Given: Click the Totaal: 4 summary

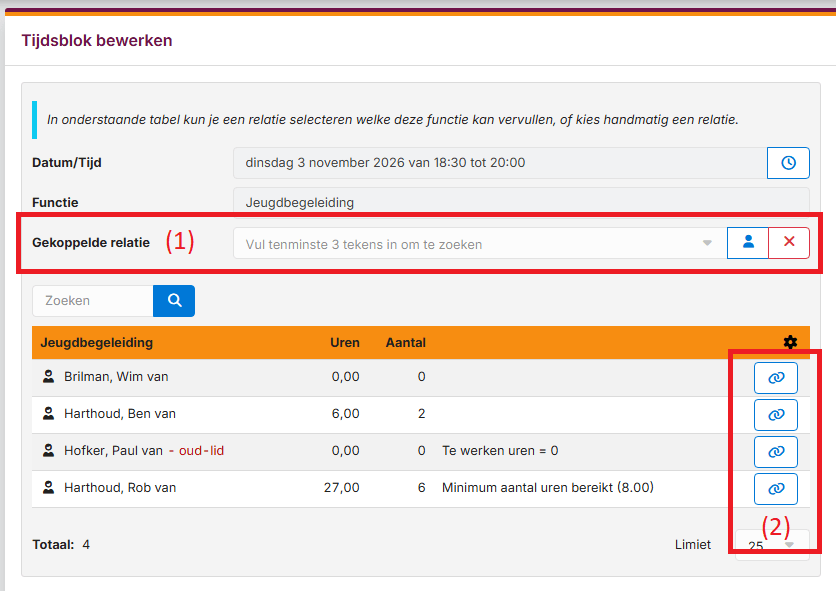Looking at the screenshot, I should tap(61, 545).
